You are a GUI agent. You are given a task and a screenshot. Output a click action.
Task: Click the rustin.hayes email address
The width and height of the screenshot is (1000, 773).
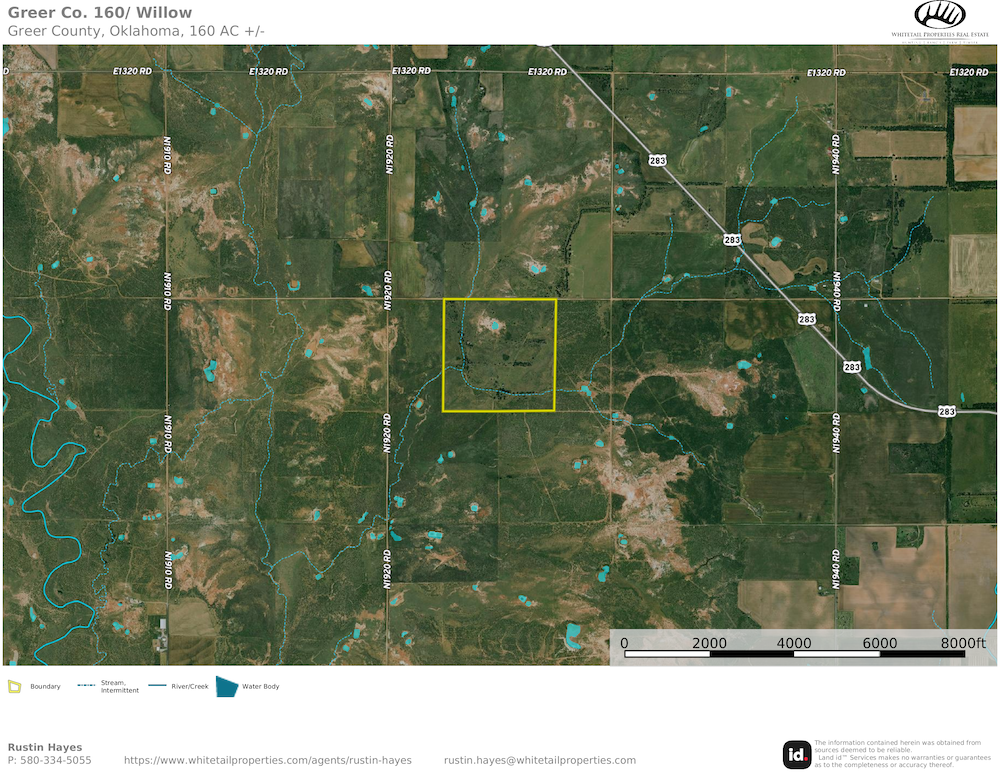coord(539,760)
